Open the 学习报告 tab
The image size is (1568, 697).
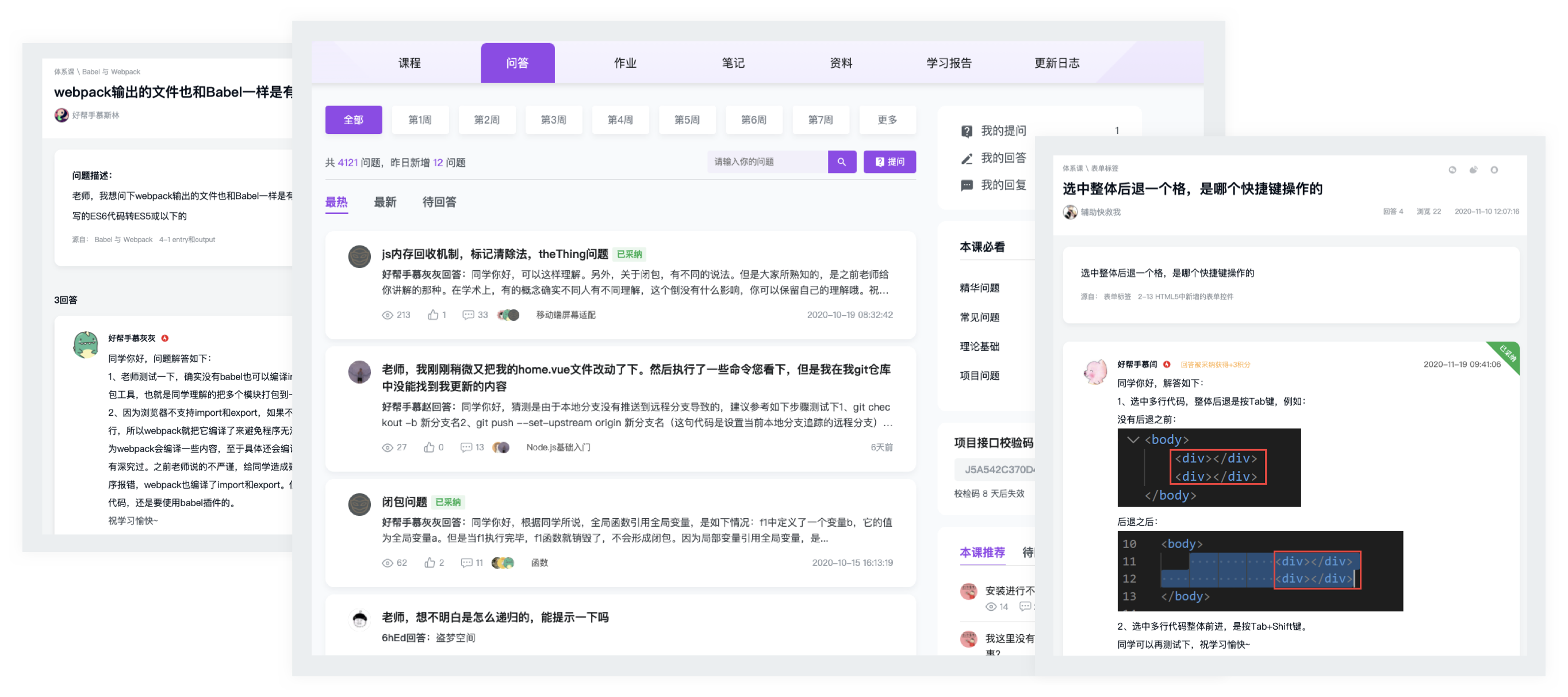[948, 63]
